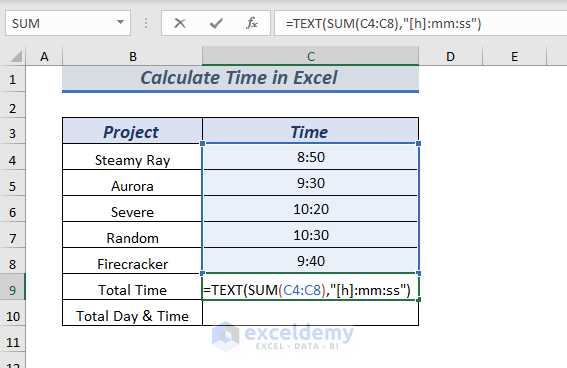The height and width of the screenshot is (368, 567).
Task: Click the time cell '10:20'
Action: click(311, 209)
